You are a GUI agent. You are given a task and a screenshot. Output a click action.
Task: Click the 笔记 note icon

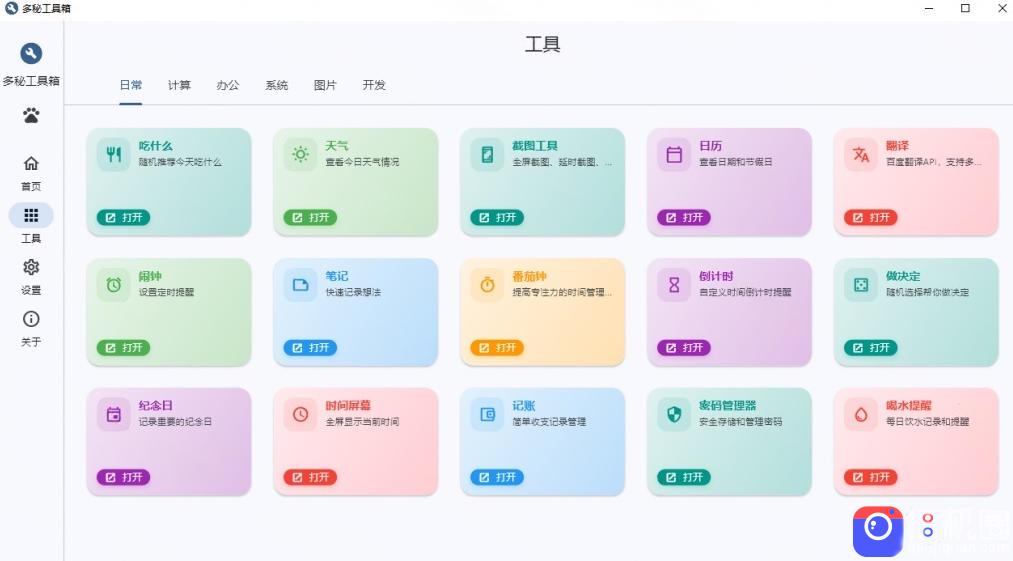300,285
